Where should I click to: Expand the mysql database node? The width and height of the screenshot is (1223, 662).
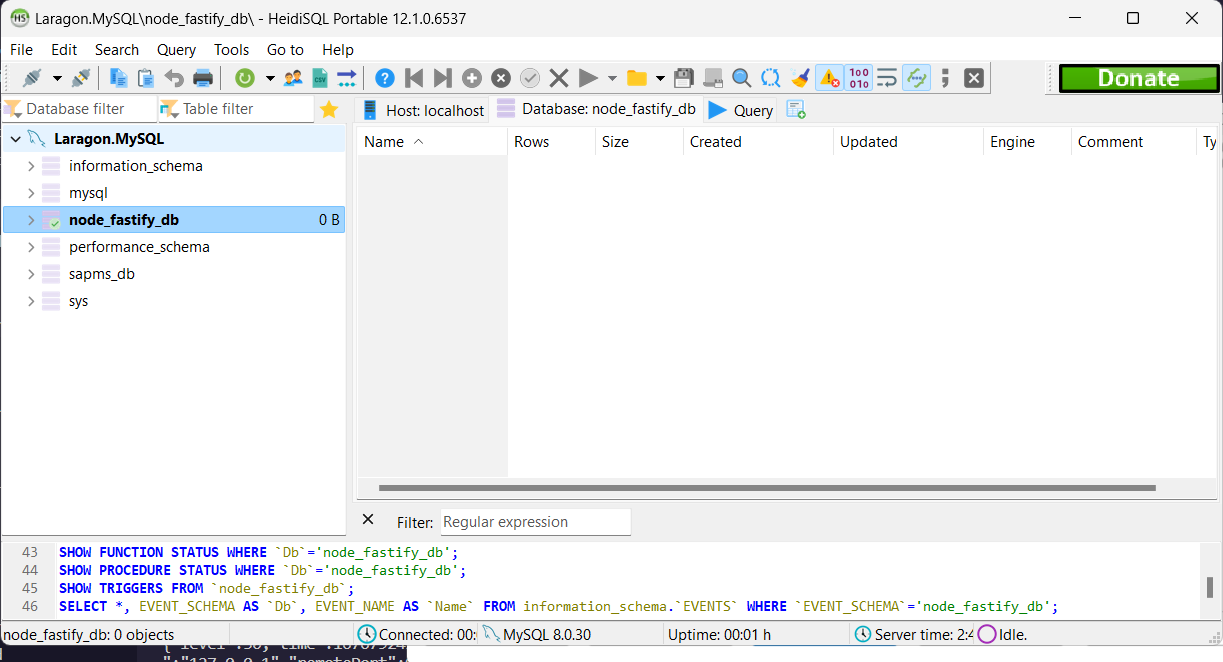pyautogui.click(x=31, y=192)
